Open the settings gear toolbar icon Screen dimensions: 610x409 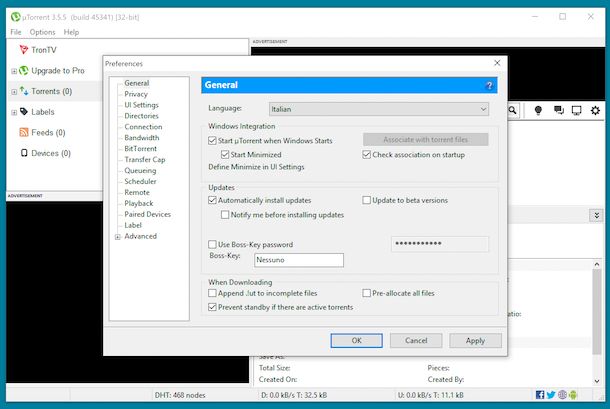click(595, 111)
